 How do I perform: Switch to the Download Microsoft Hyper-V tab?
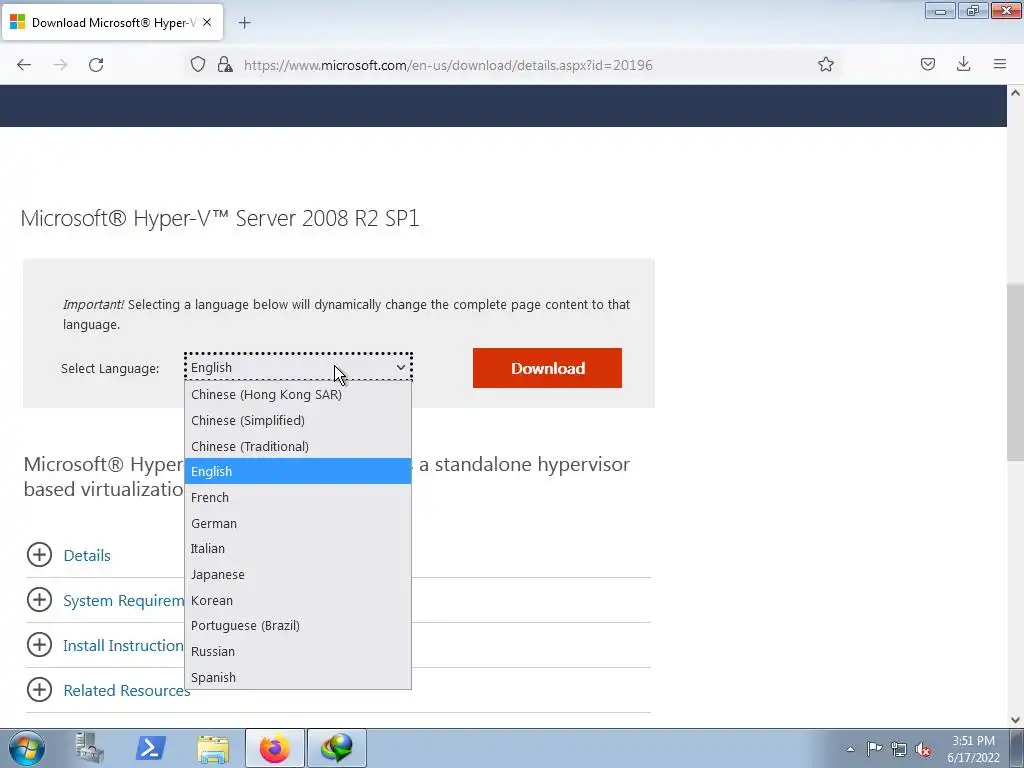(x=112, y=22)
